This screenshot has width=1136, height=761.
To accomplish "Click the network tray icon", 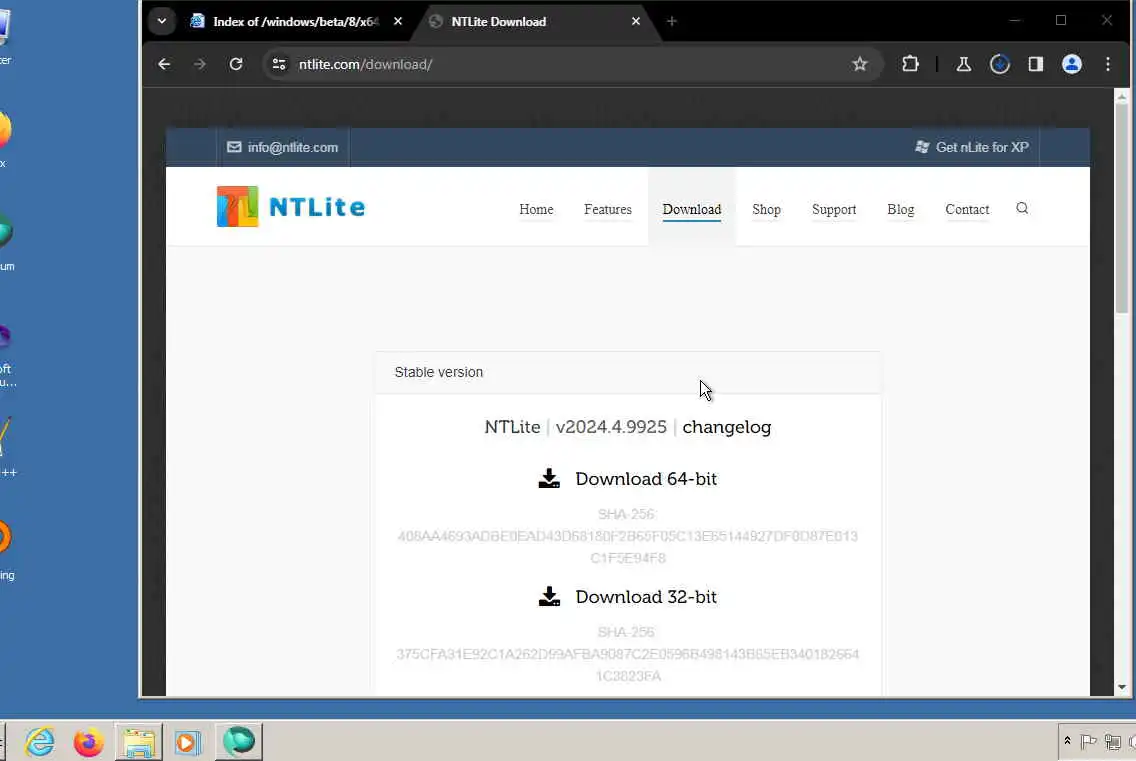I will (x=1113, y=741).
